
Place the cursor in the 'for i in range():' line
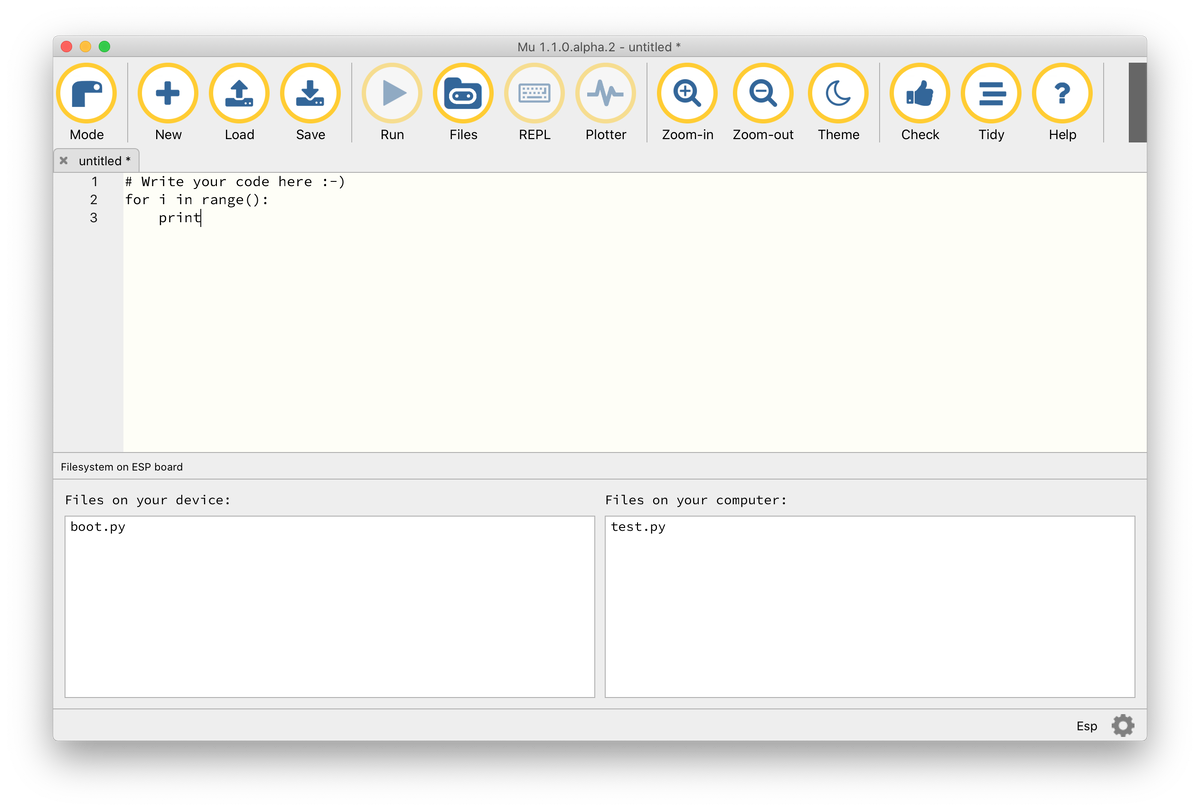coord(197,200)
